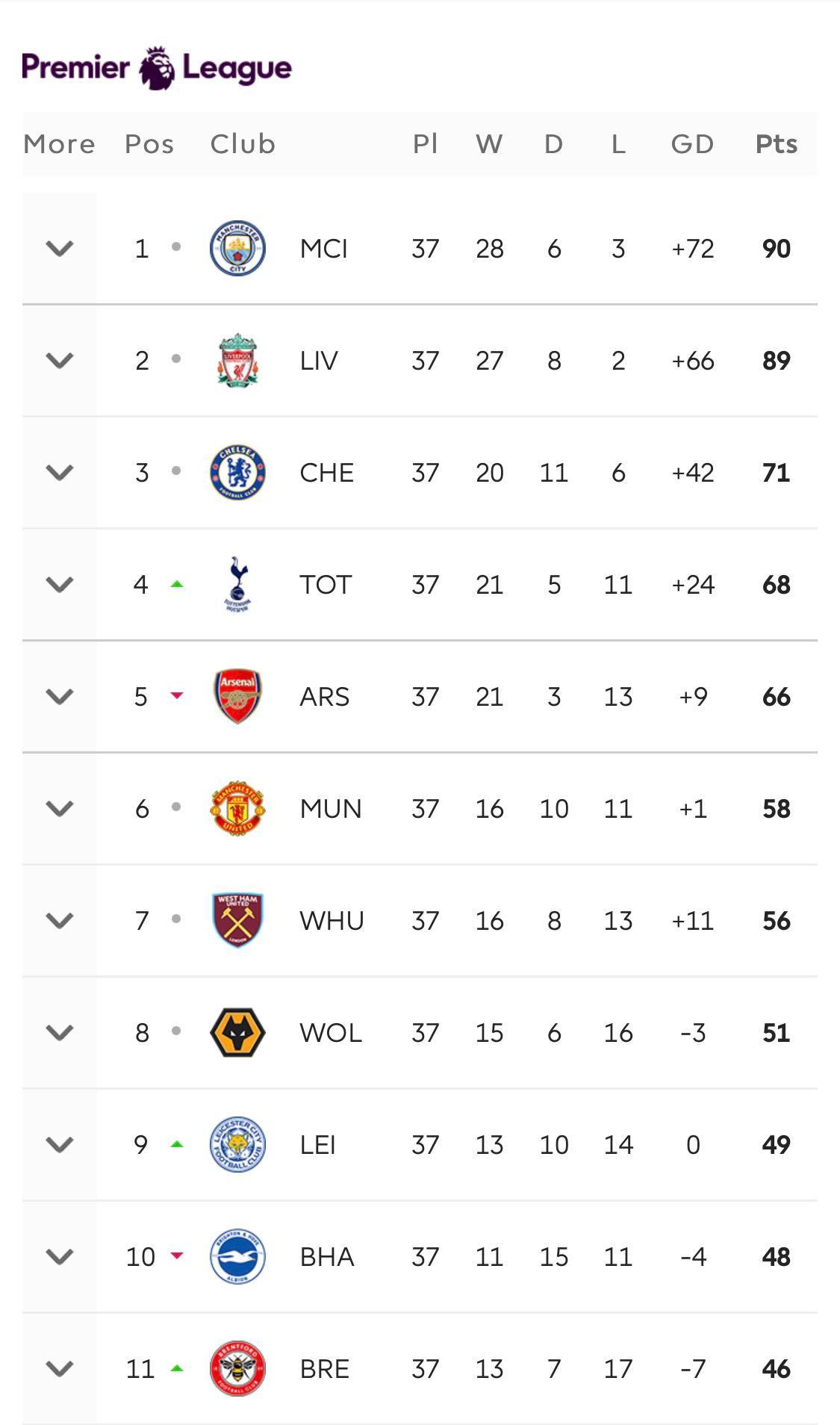Expand the BHA row chevron
This screenshot has height=1425, width=840.
60,1256
